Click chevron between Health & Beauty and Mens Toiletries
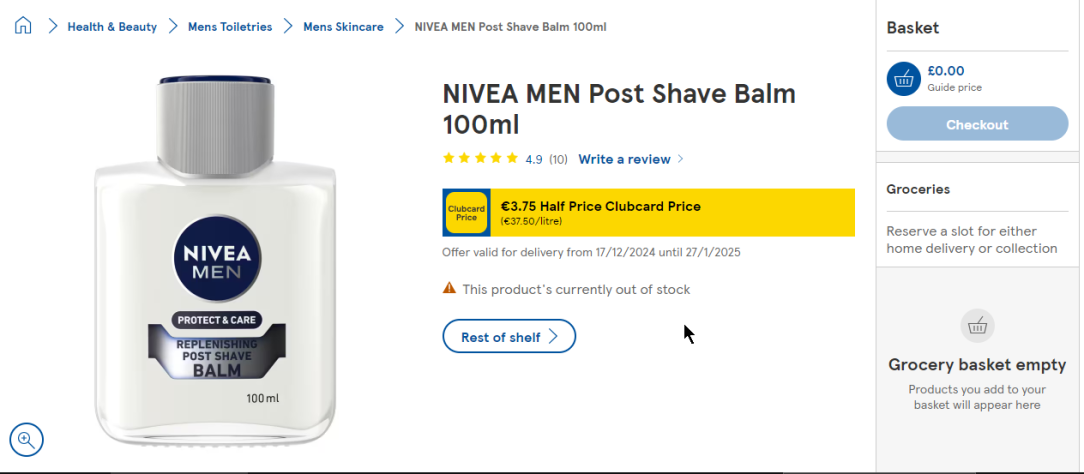Viewport: 1084px width, 474px height. click(x=173, y=27)
